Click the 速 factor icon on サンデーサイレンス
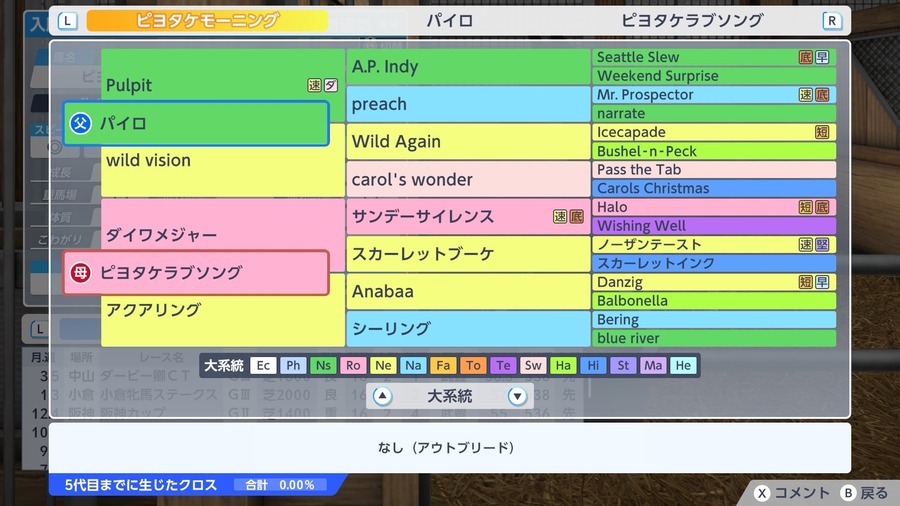The width and height of the screenshot is (900, 506). point(560,216)
